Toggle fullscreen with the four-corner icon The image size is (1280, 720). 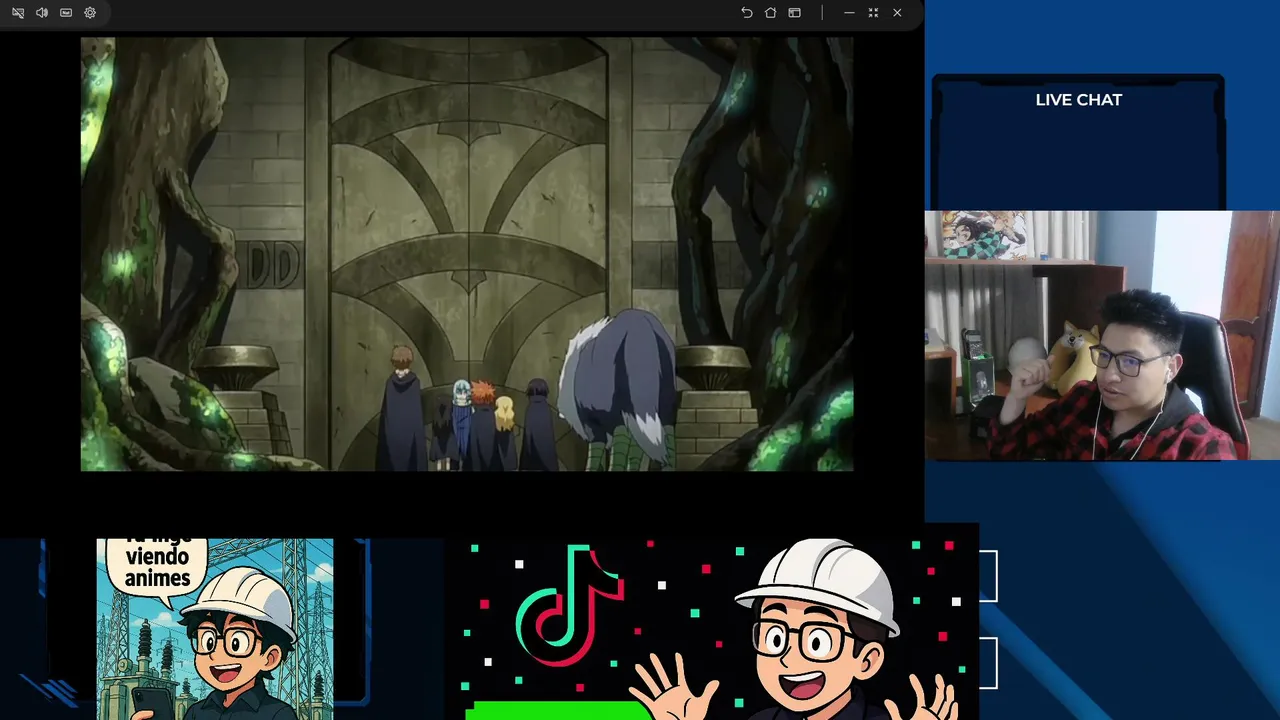click(873, 13)
